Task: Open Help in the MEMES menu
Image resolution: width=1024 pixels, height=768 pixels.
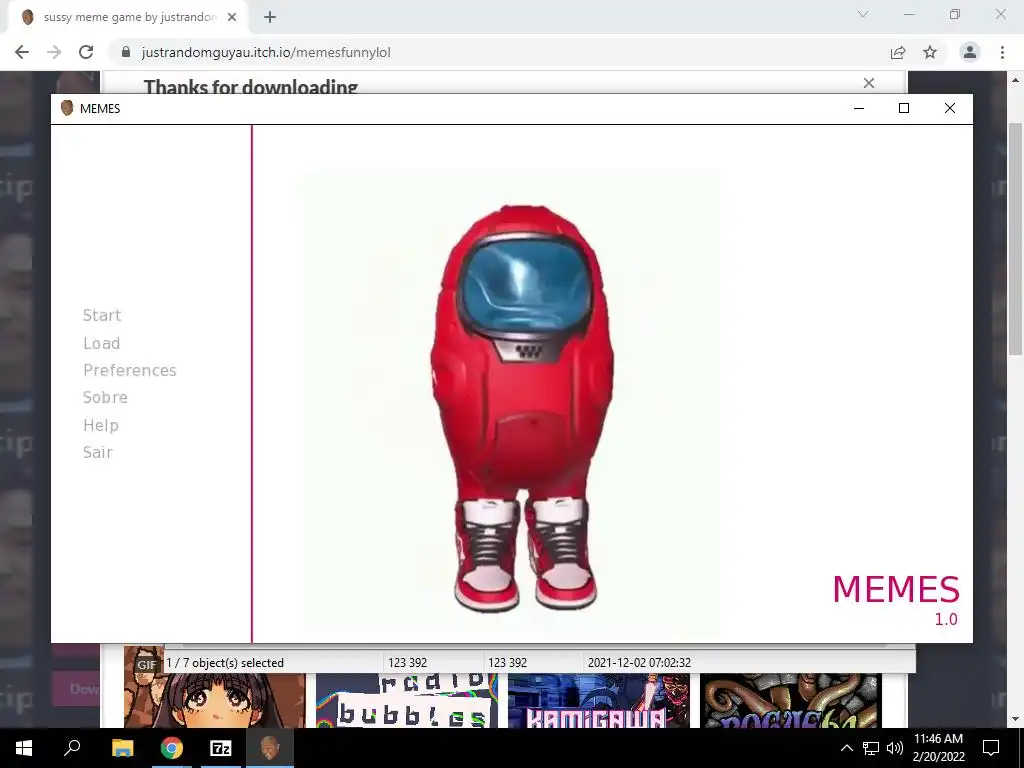Action: 101,425
